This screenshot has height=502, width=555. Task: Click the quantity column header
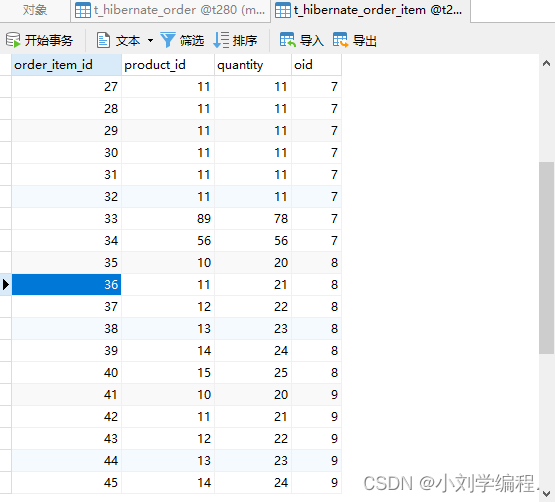point(253,65)
